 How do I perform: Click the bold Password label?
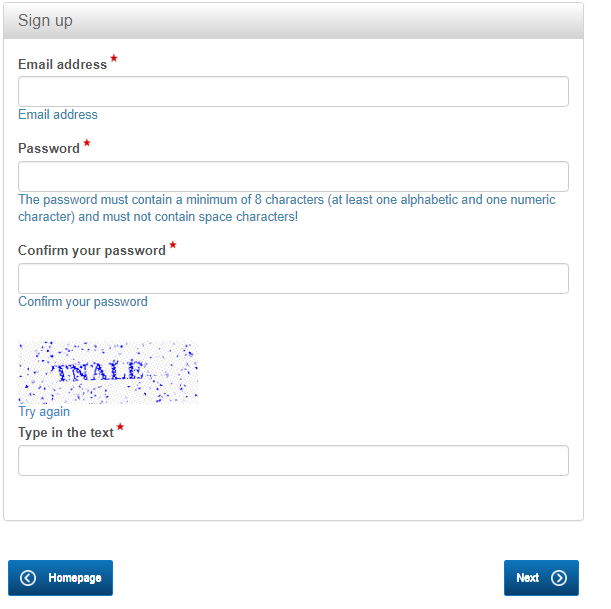(49, 149)
